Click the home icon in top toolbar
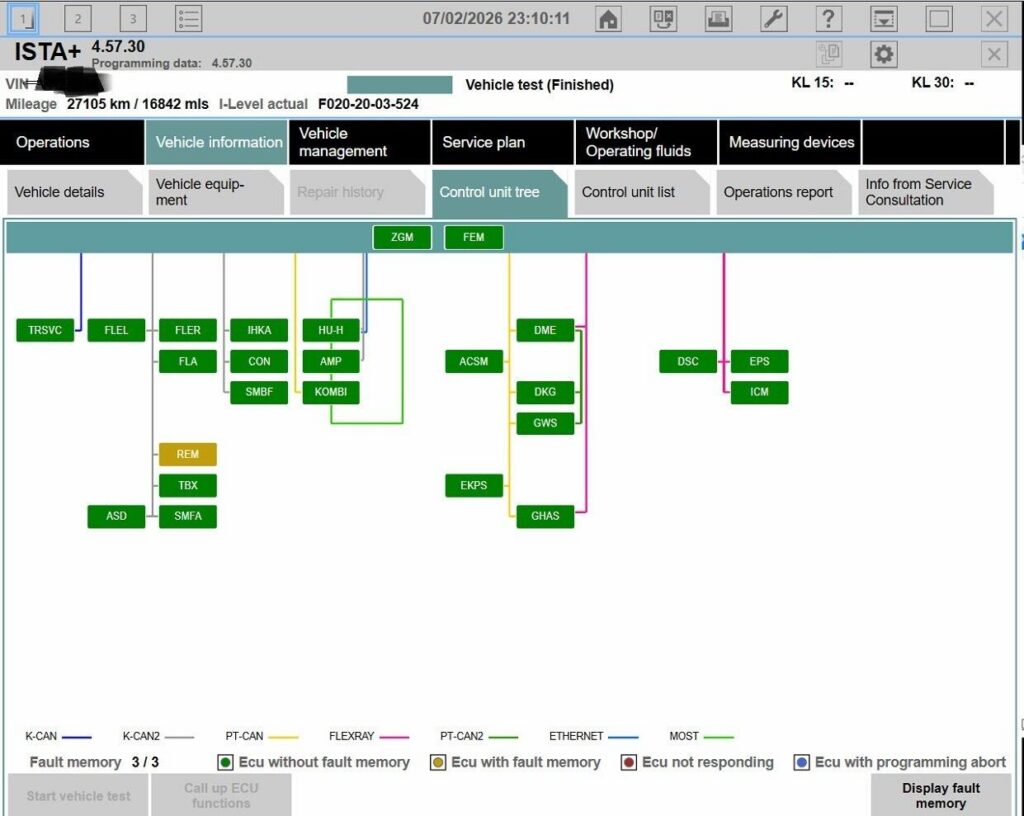This screenshot has height=816, width=1024. [608, 19]
